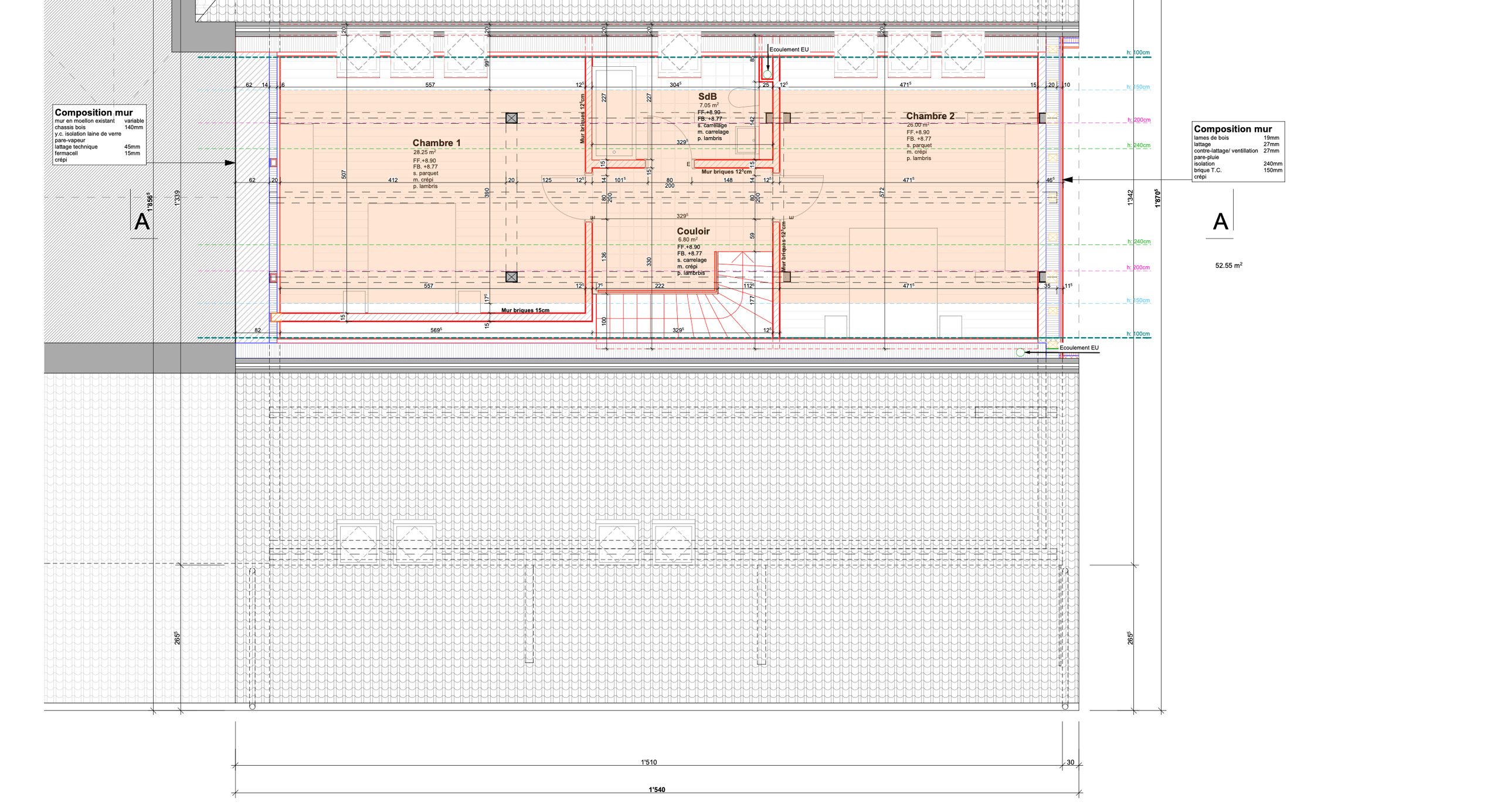
Task: Click the left Composition mur legend title
Action: click(94, 113)
